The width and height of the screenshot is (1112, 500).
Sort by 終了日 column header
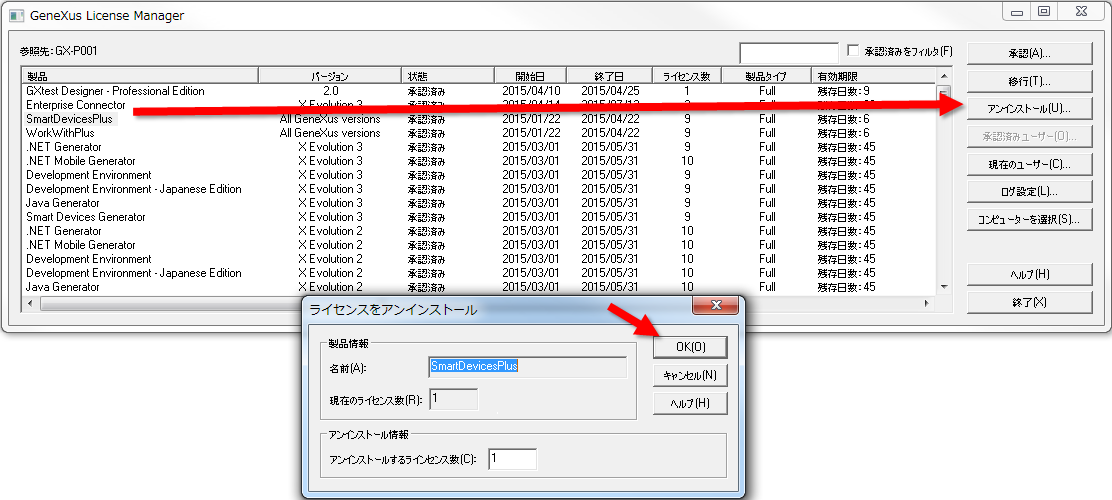pos(609,76)
